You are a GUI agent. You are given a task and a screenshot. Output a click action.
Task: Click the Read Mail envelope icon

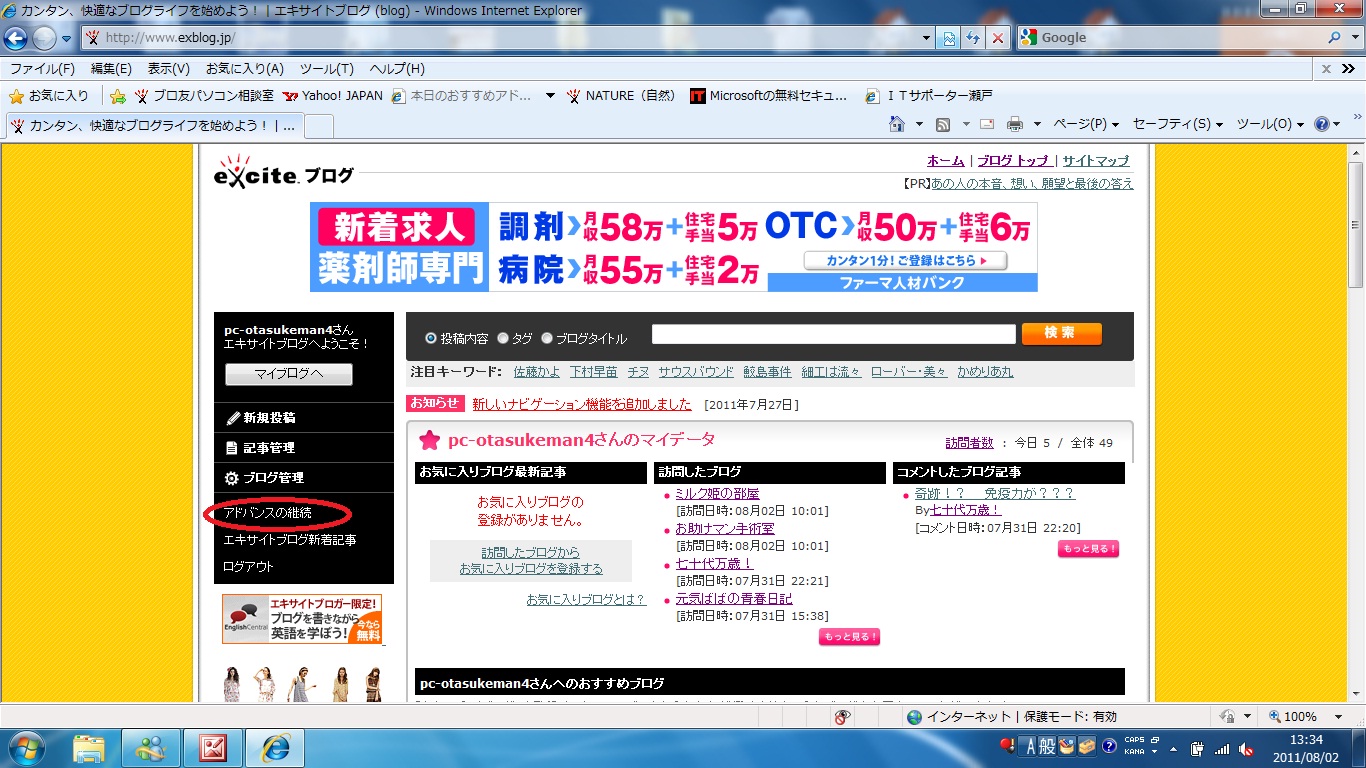tap(987, 124)
